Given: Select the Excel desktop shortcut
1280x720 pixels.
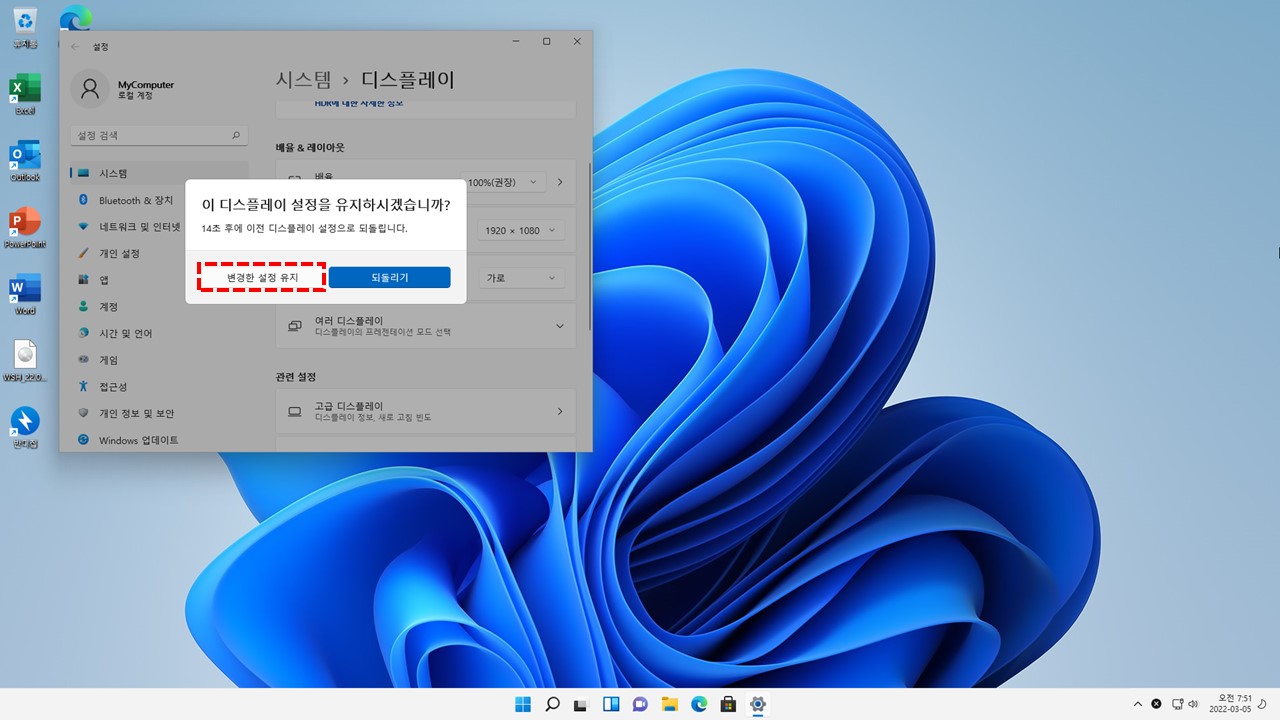Looking at the screenshot, I should pyautogui.click(x=25, y=94).
